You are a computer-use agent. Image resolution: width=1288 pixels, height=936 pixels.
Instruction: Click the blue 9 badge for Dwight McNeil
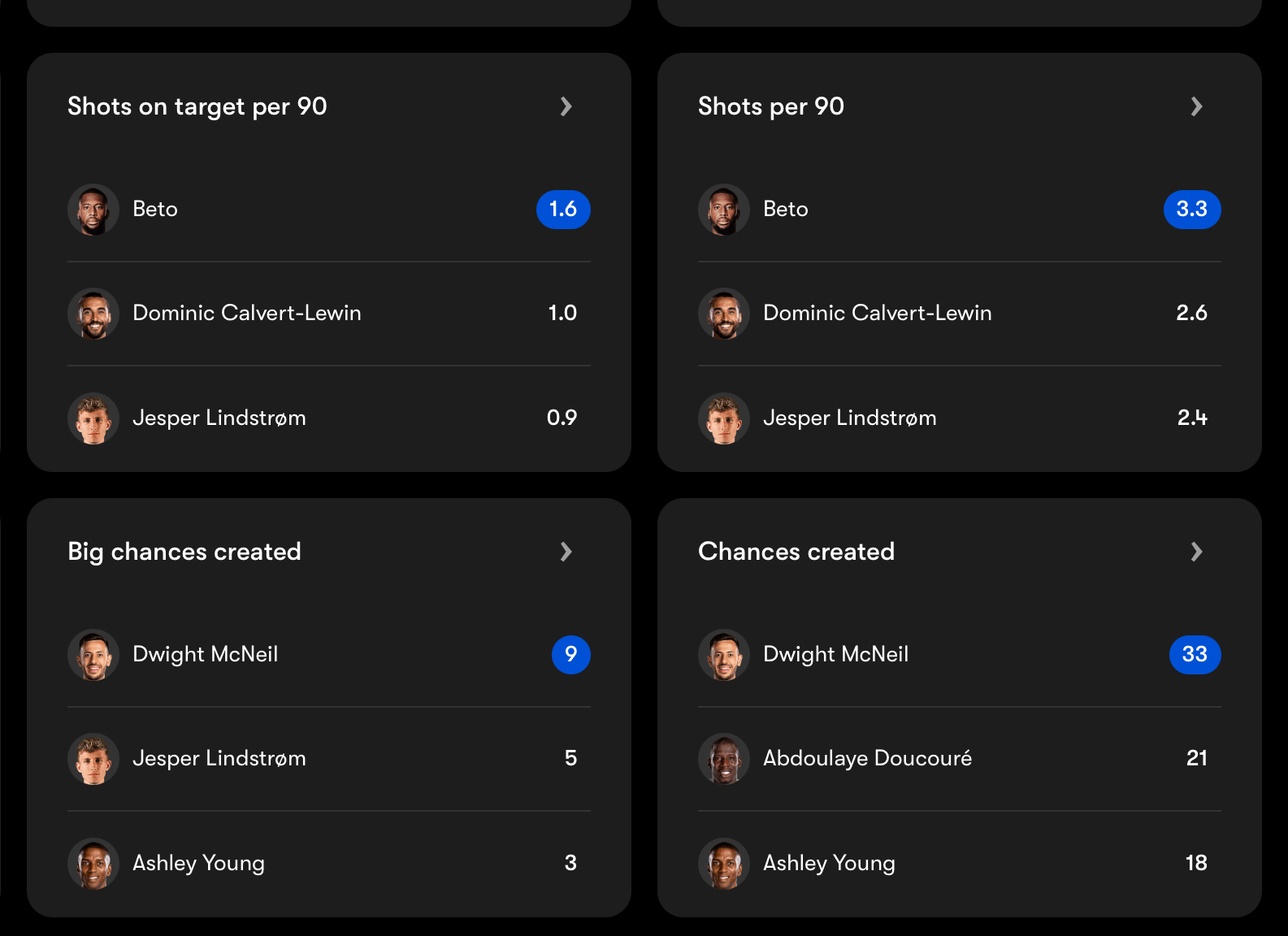coord(571,655)
